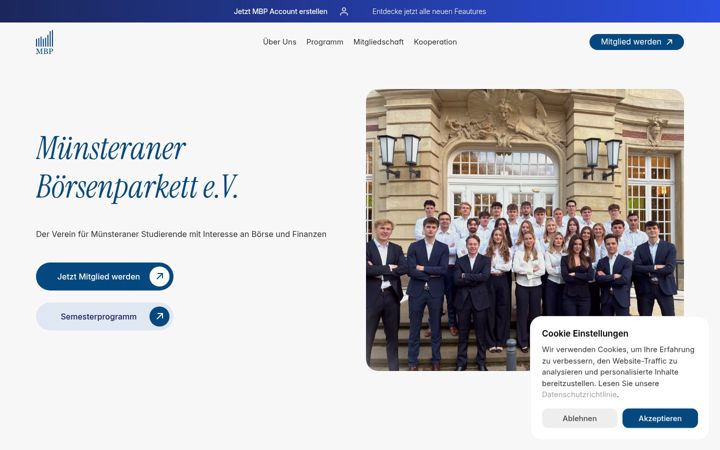Screen dimensions: 720x450
Task: Open the Semesterprogramm button
Action: click(x=105, y=316)
